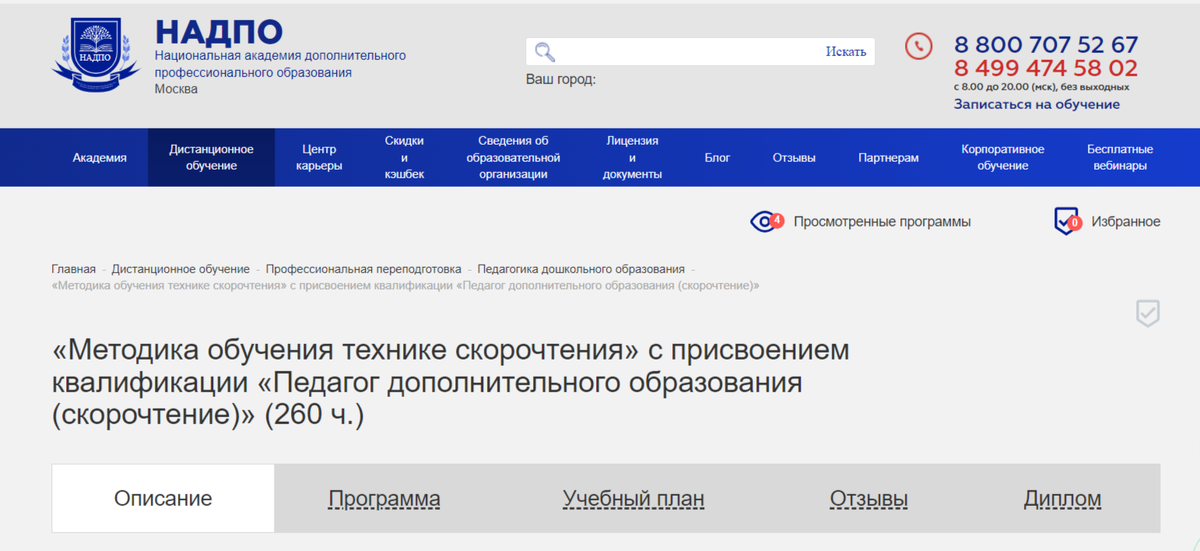1200x551 pixels.
Task: Open Дистанционное обучение menu item
Action: 211,157
